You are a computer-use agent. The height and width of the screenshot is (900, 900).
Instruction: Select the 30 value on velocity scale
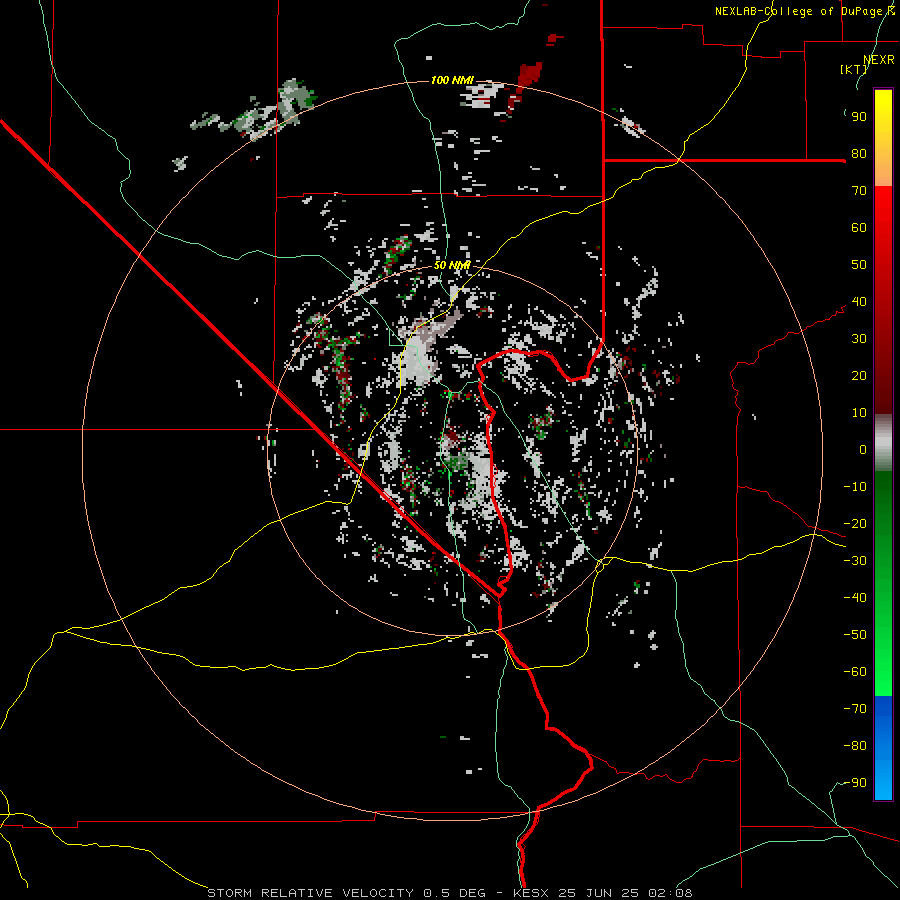[x=859, y=339]
